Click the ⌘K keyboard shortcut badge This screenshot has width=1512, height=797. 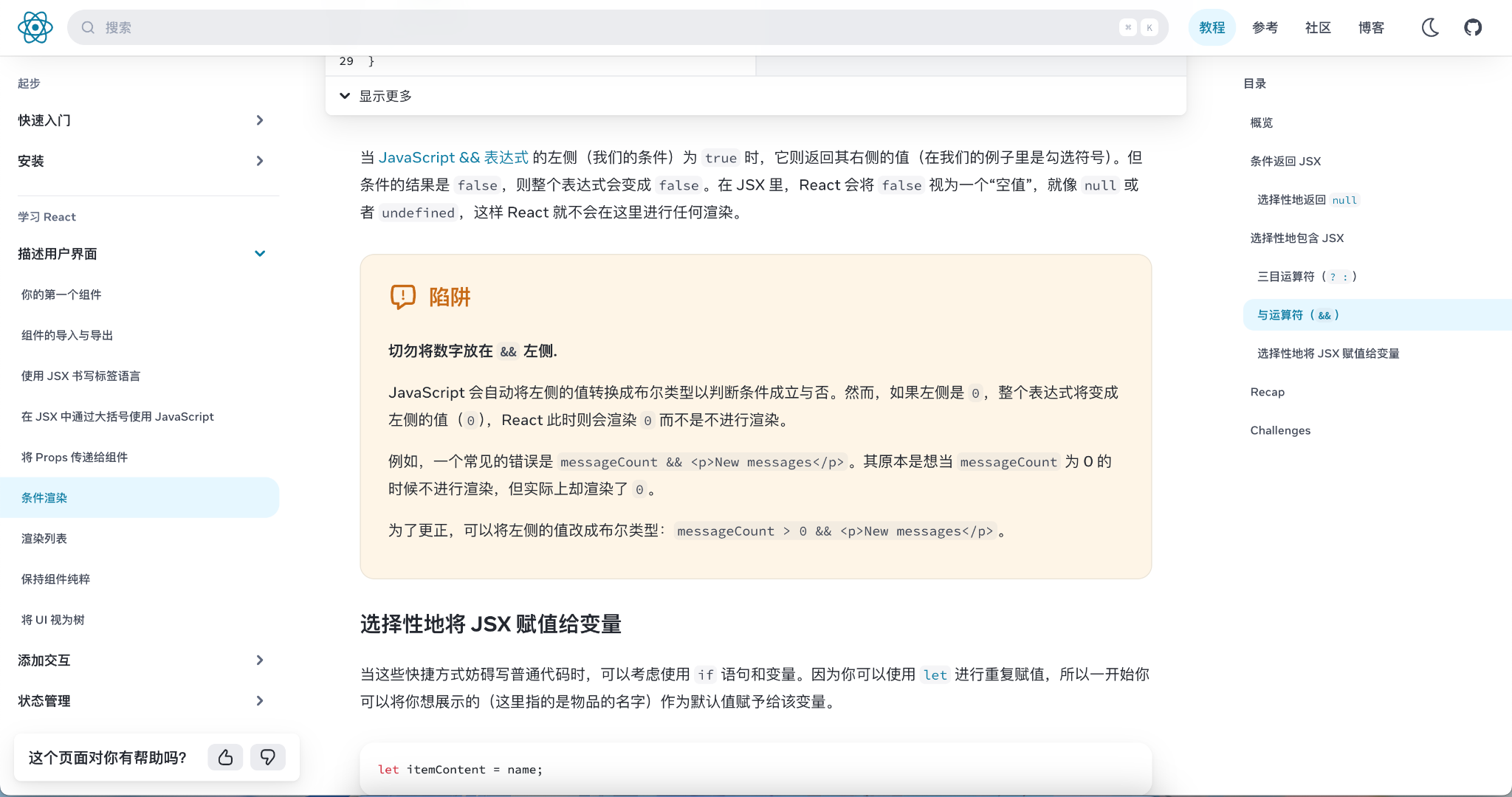pyautogui.click(x=1137, y=27)
